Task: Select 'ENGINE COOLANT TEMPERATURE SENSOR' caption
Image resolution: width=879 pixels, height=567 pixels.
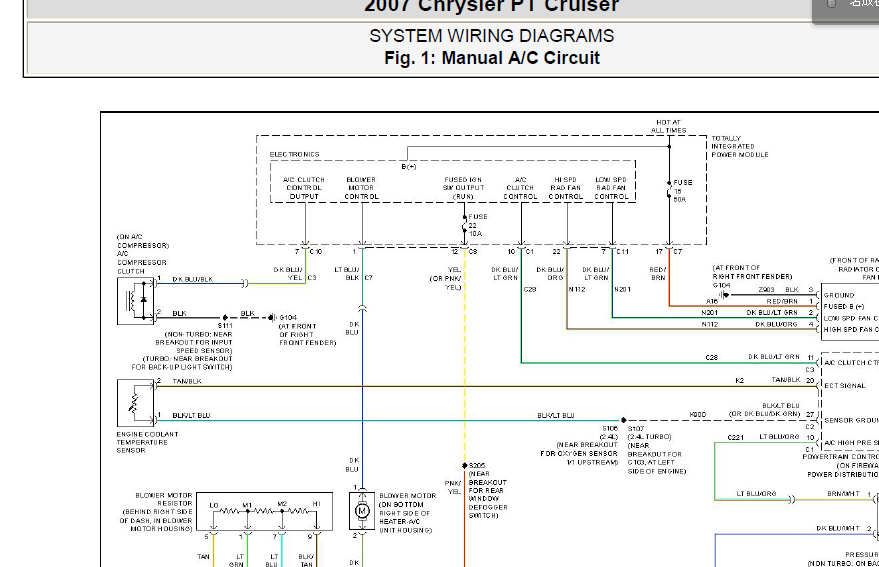Action: coord(147,442)
